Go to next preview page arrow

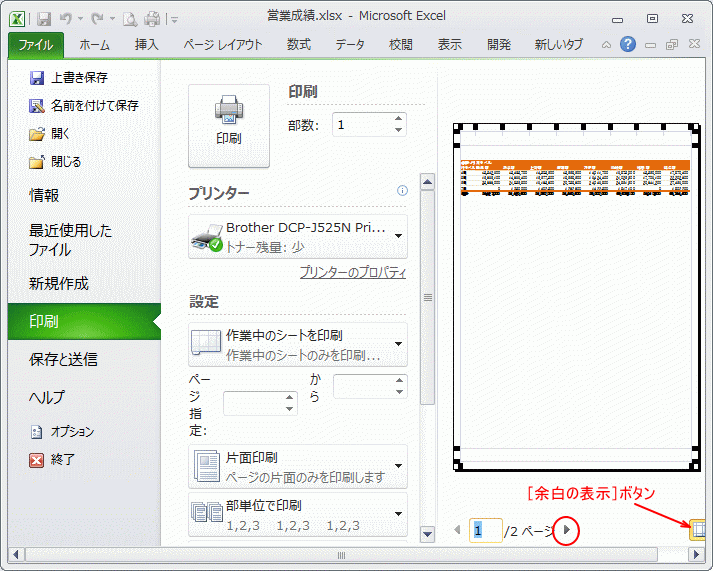567,530
